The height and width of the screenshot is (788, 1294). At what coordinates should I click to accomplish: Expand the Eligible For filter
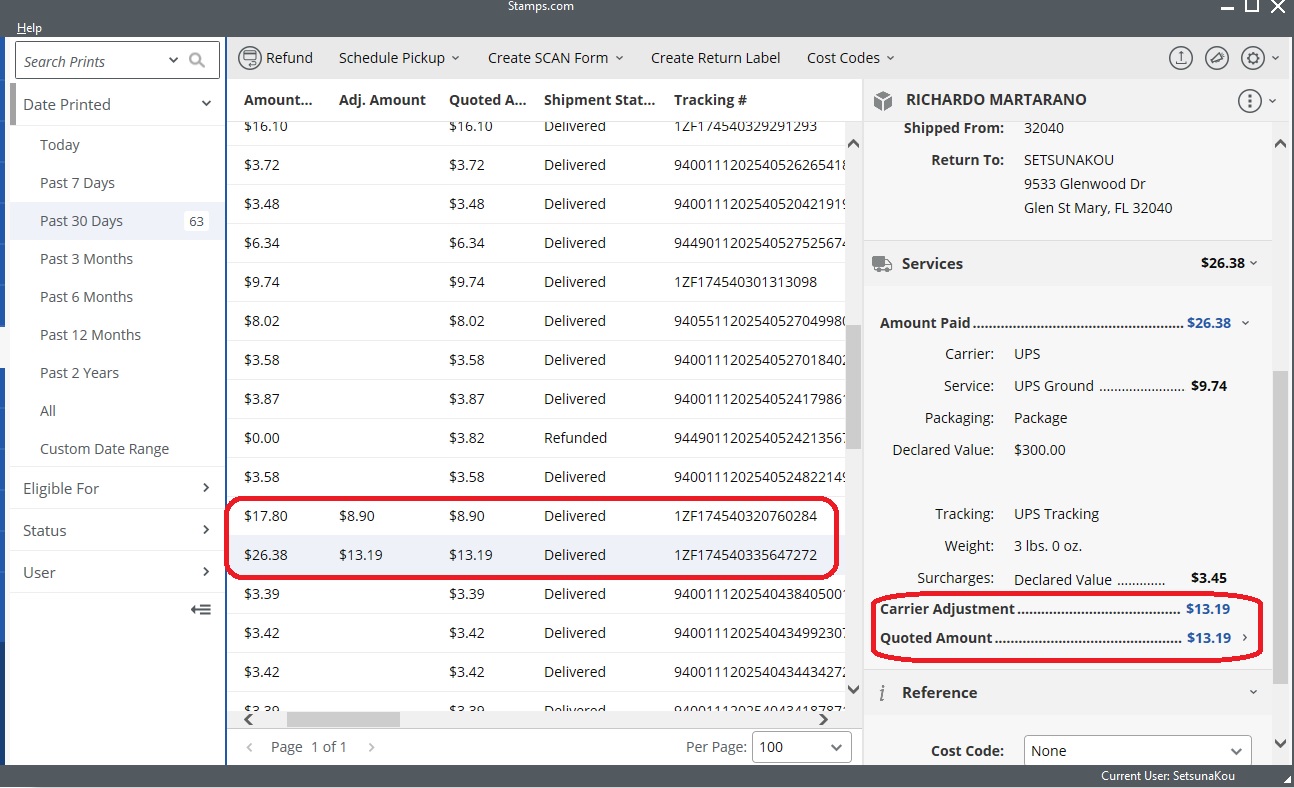116,488
